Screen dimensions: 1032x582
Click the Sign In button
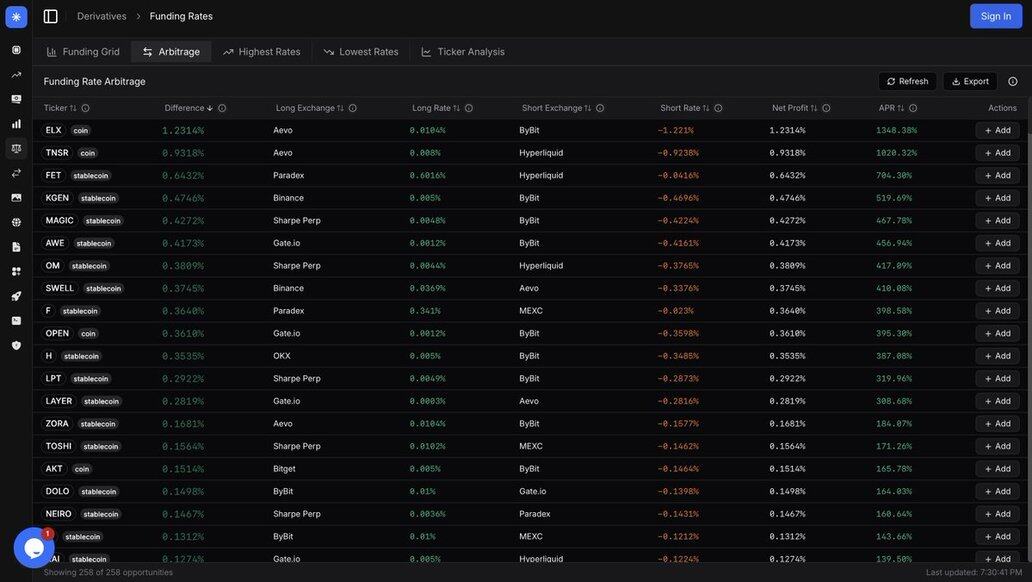[x=995, y=16]
